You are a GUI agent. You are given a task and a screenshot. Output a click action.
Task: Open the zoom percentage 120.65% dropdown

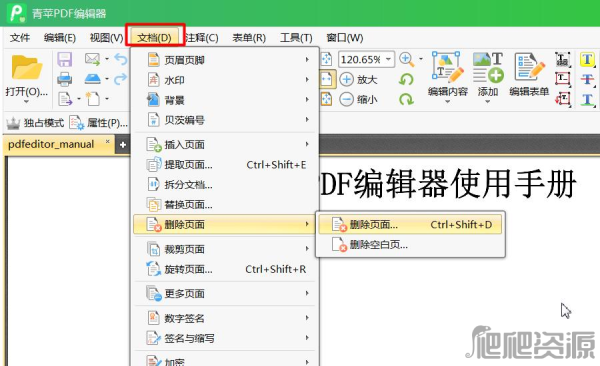tap(388, 59)
